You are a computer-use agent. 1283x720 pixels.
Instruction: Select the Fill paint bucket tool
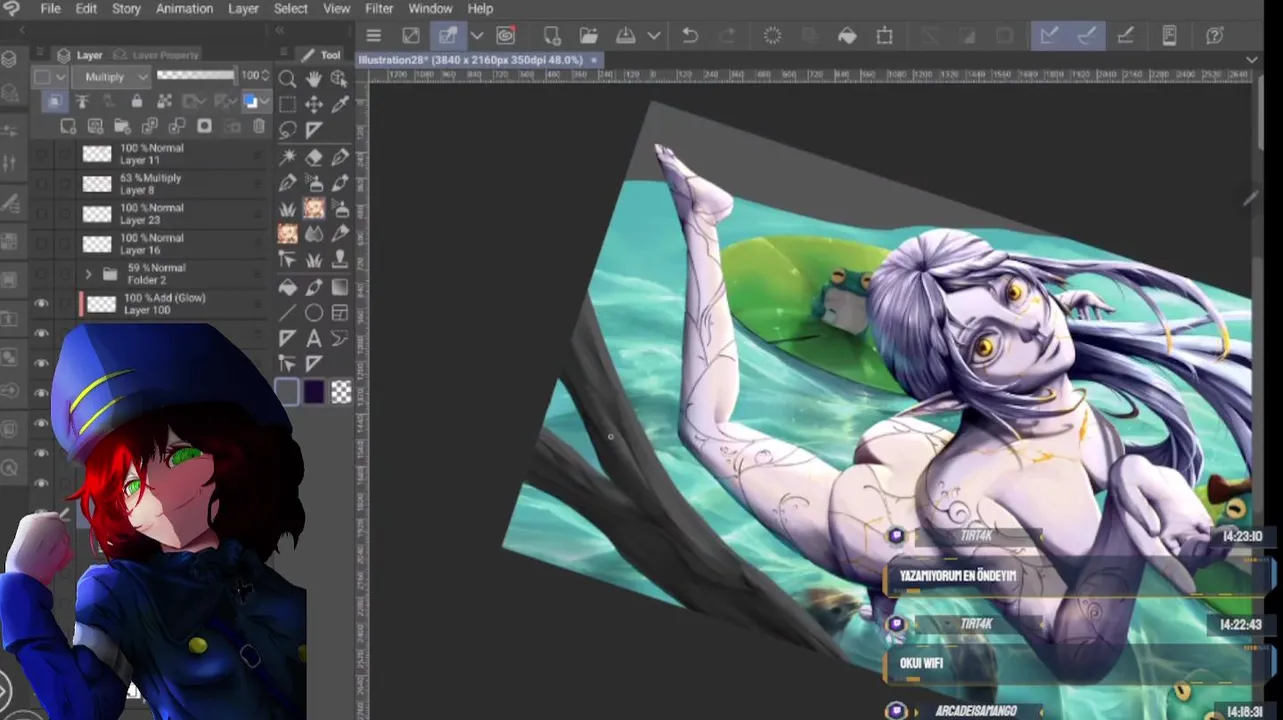(288, 287)
